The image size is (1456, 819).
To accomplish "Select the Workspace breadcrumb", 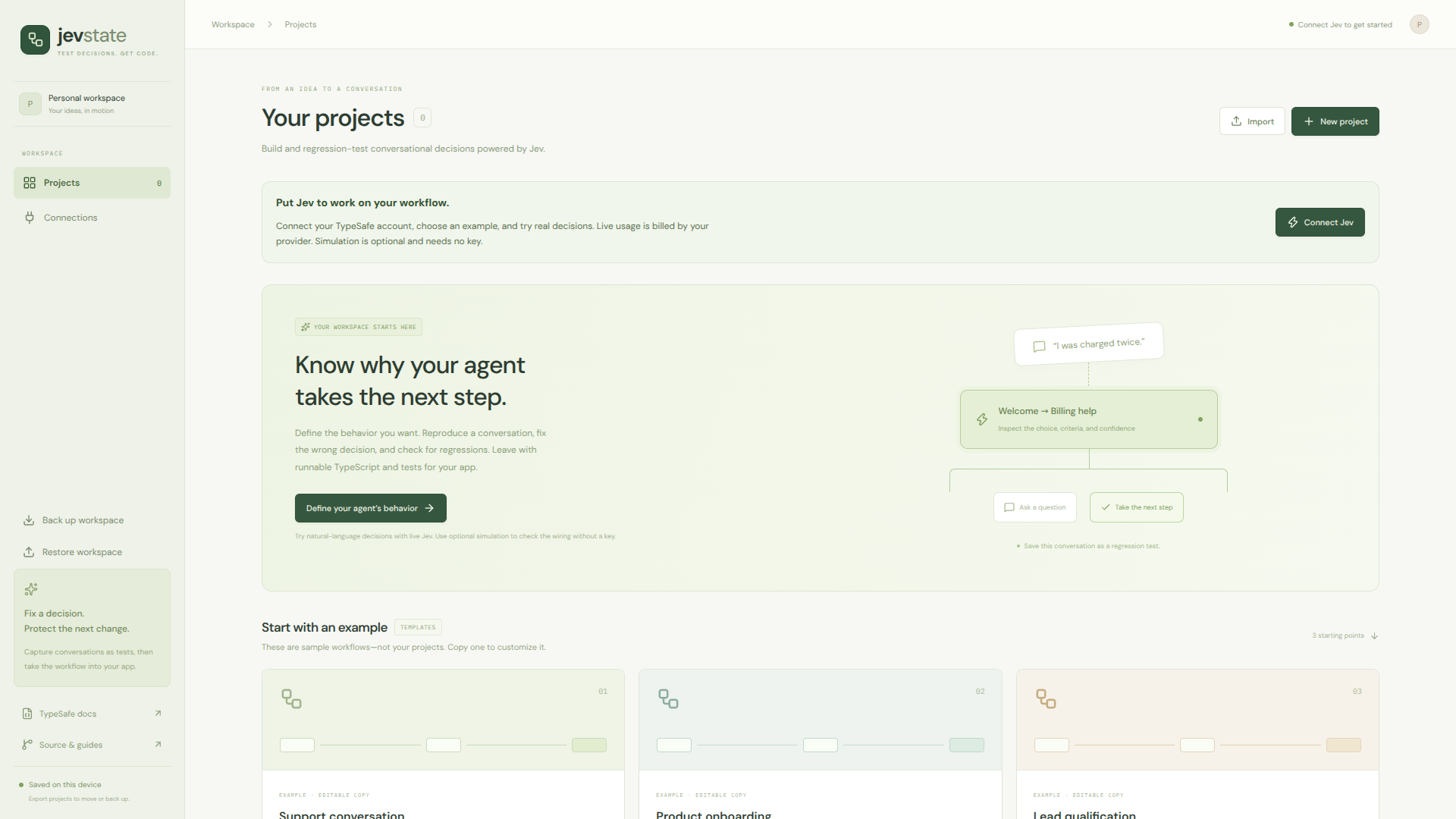I will point(233,24).
